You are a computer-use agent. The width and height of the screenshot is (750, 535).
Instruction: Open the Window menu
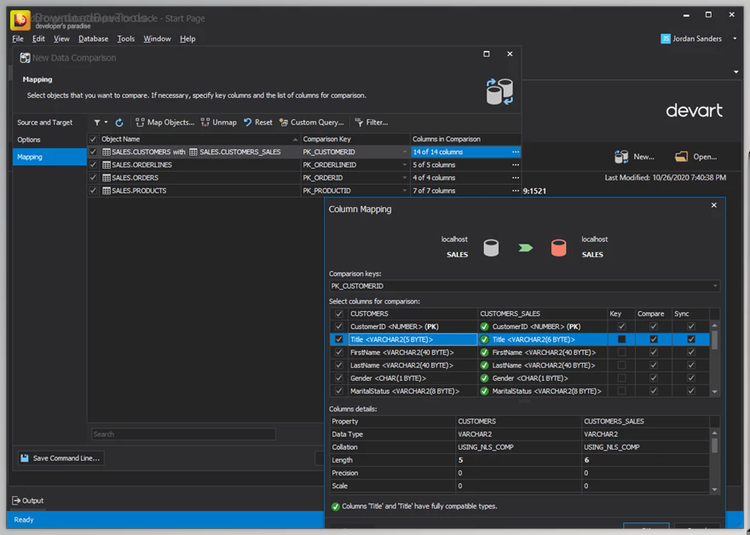tap(157, 39)
